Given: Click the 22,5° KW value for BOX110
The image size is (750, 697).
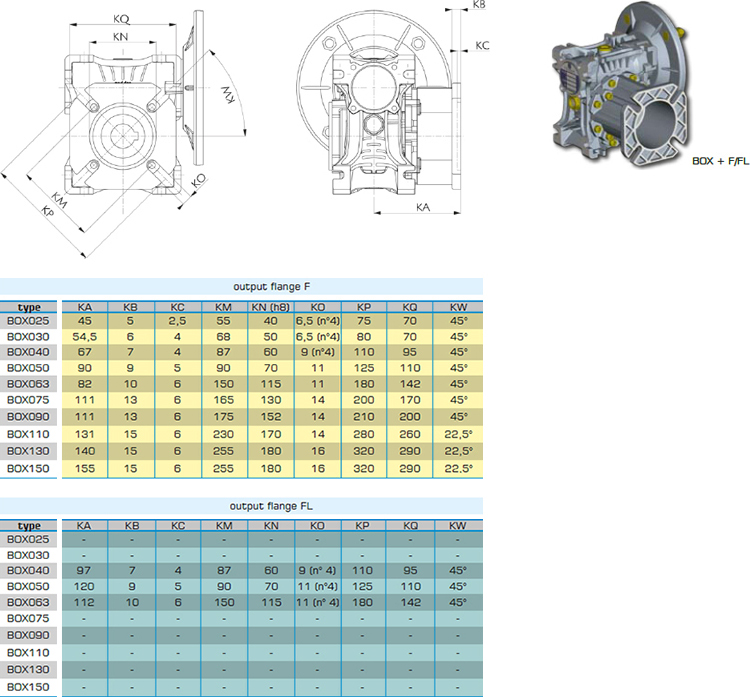Looking at the screenshot, I should 458,437.
